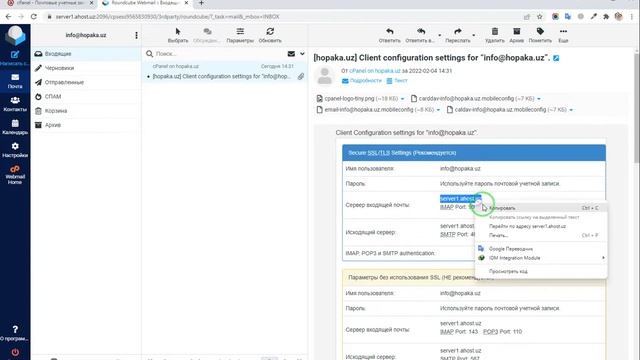Compose a new message with pencil icon
640x360 pixels.
[15, 58]
